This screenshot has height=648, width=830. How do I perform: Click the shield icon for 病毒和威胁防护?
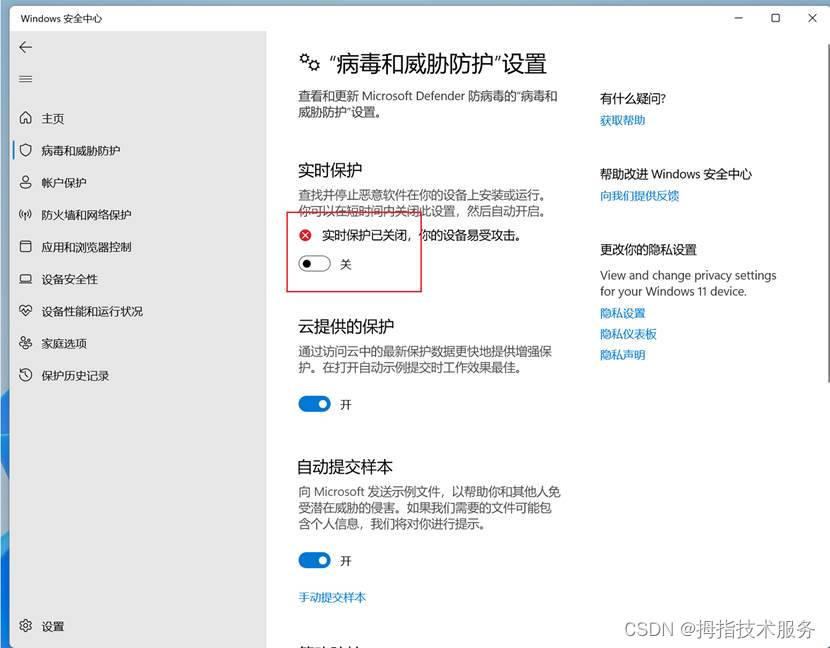[25, 150]
